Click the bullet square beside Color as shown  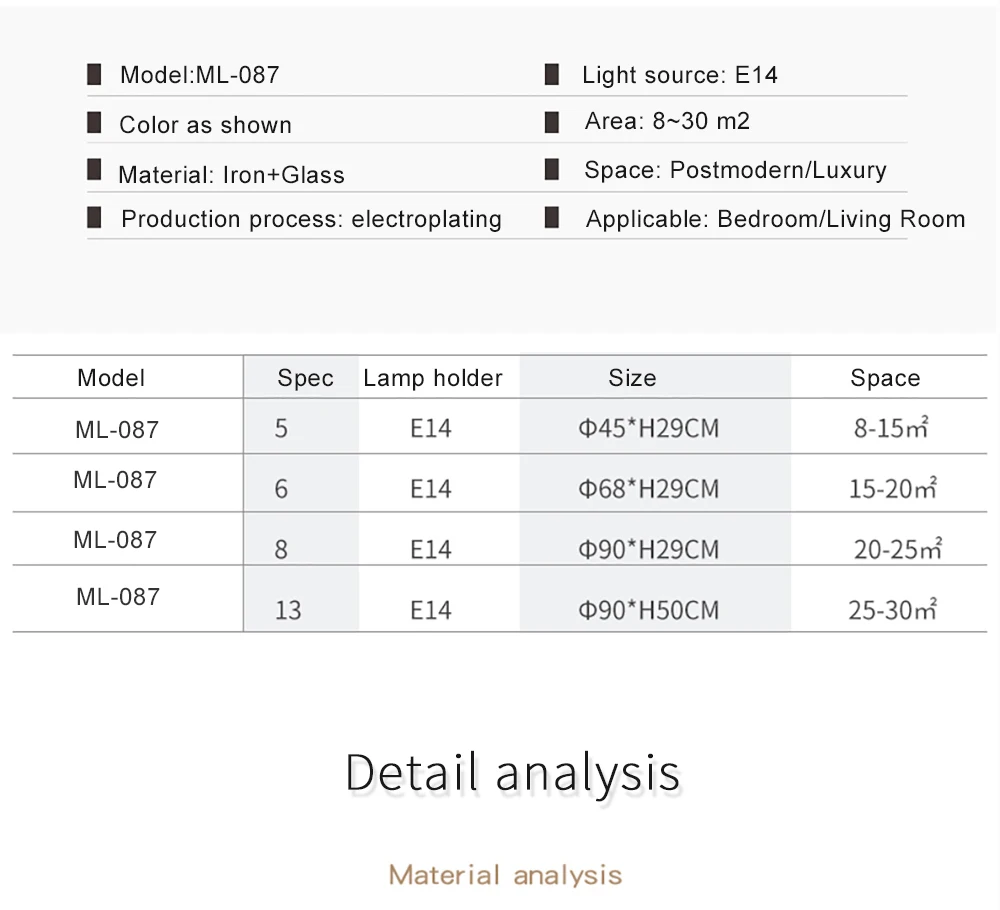coord(94,122)
